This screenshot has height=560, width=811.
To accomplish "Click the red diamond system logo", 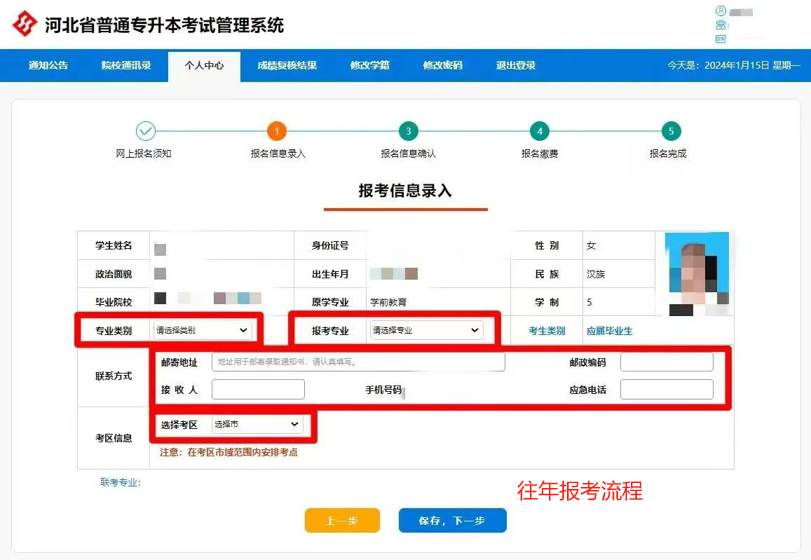I will point(24,23).
